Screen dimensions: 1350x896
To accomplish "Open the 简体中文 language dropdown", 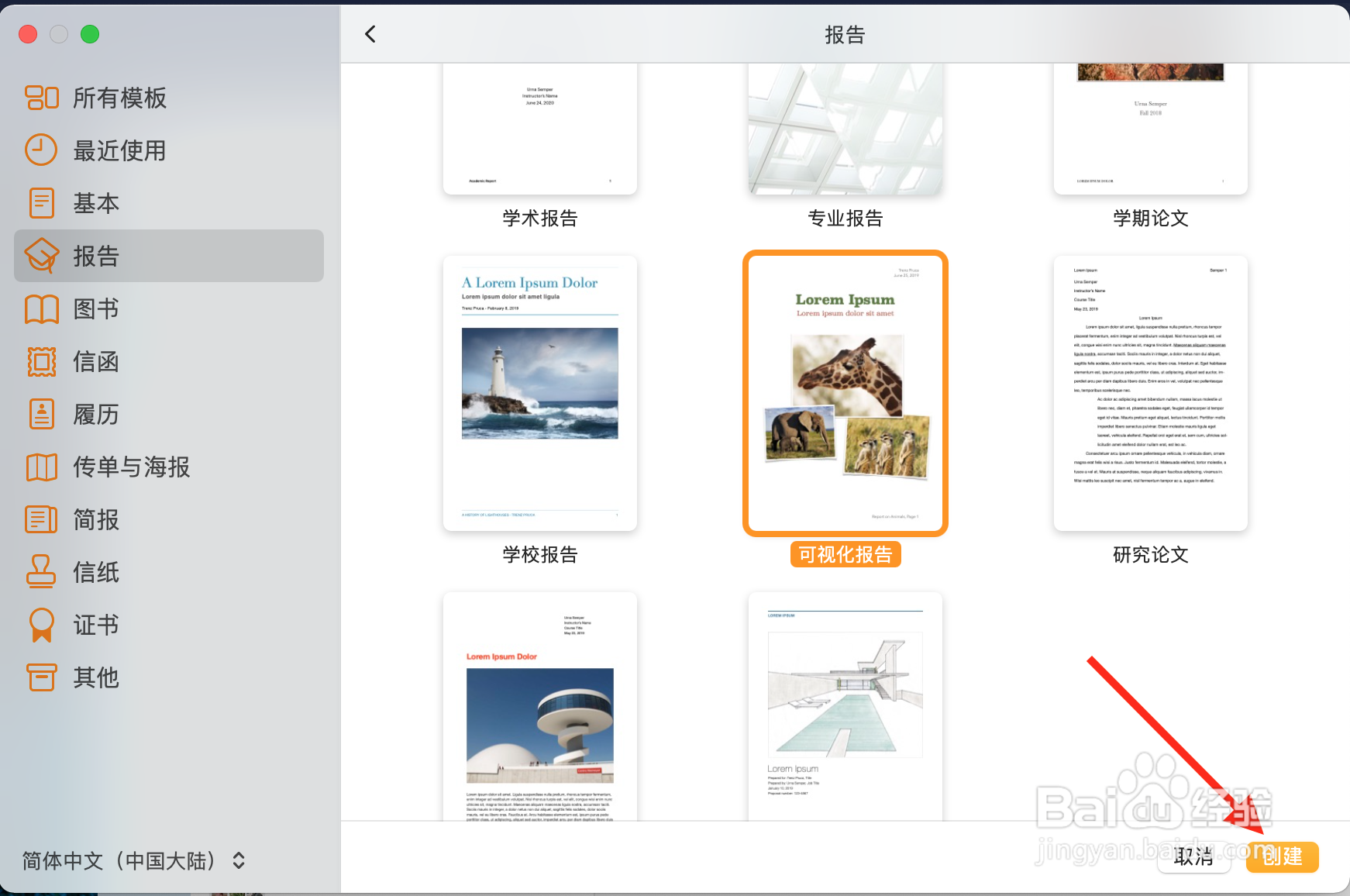I will tap(132, 860).
